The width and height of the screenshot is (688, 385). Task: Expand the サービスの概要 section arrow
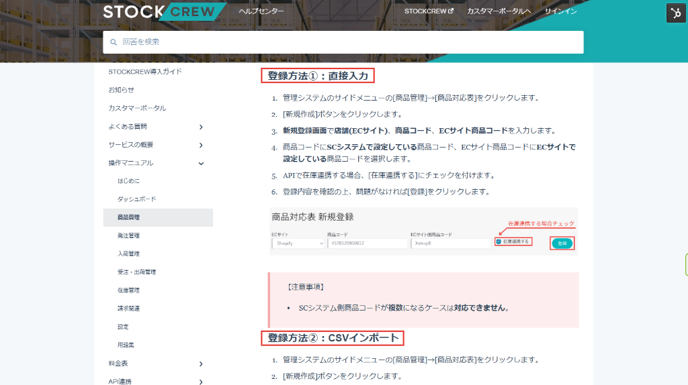[x=201, y=145]
